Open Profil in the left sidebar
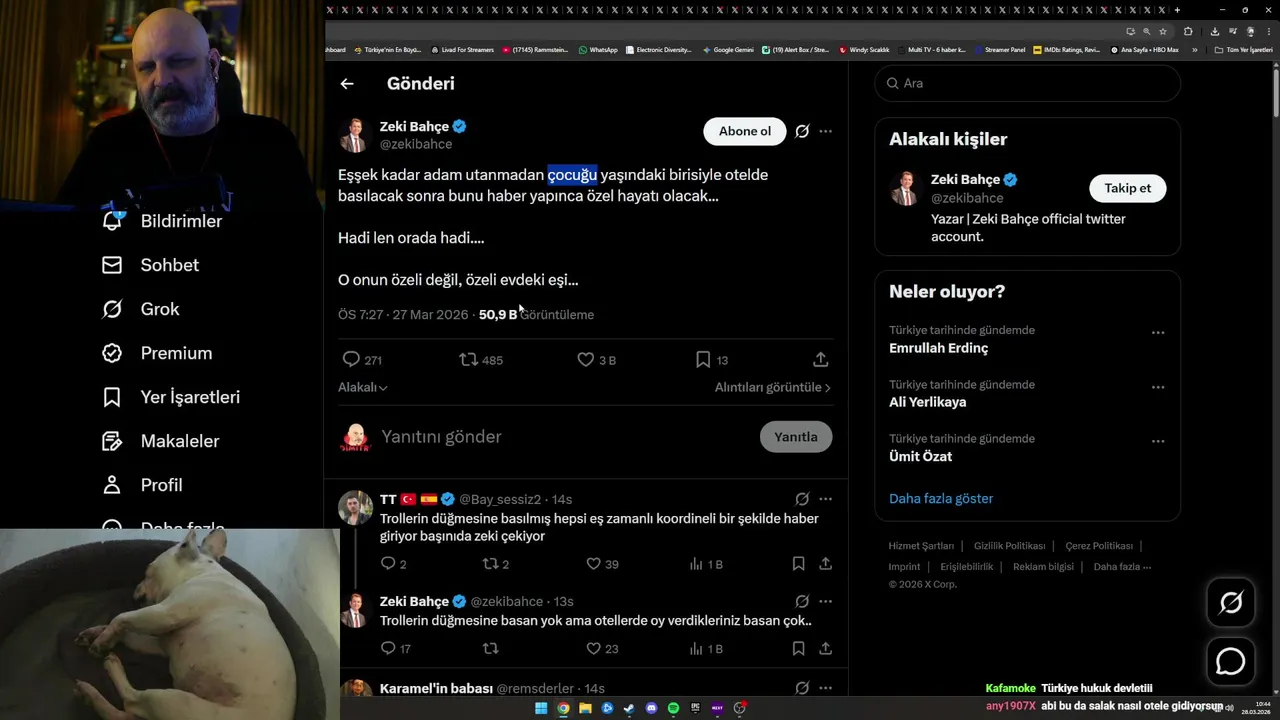 [142, 485]
